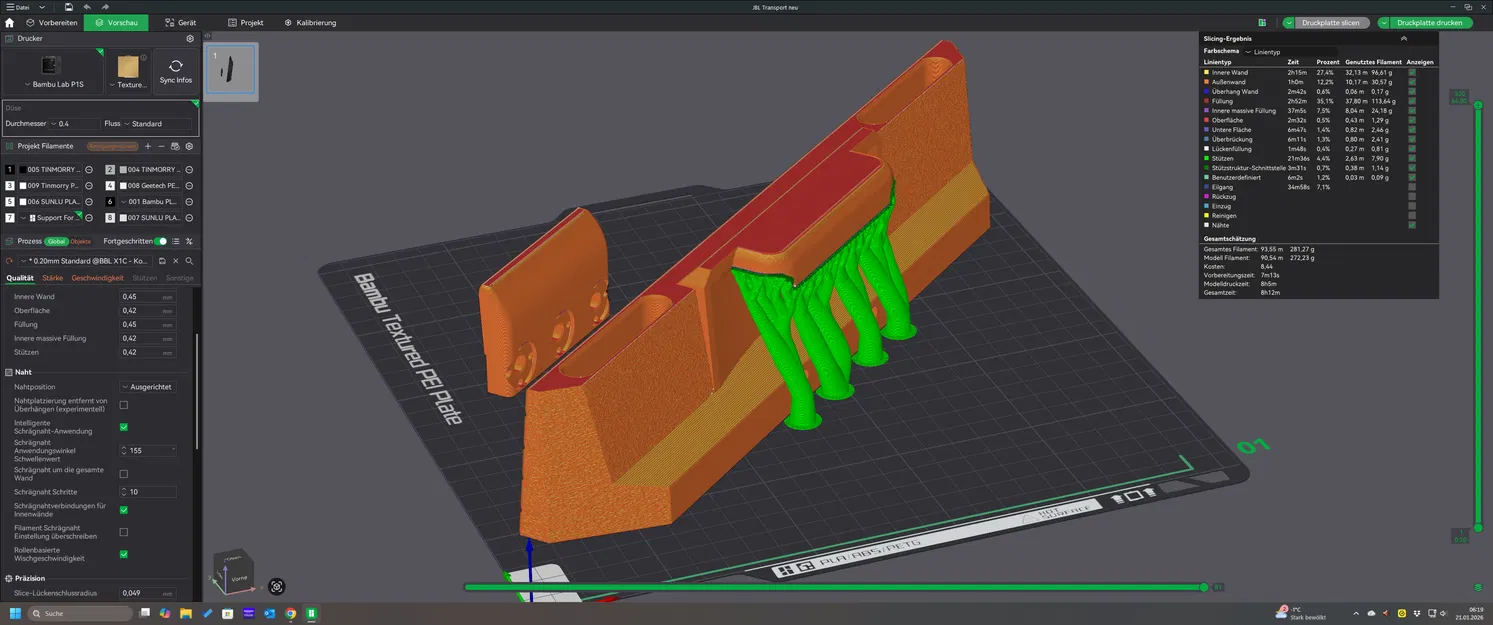Save the project with the disk icon
The height and width of the screenshot is (625, 1493).
(x=69, y=7)
